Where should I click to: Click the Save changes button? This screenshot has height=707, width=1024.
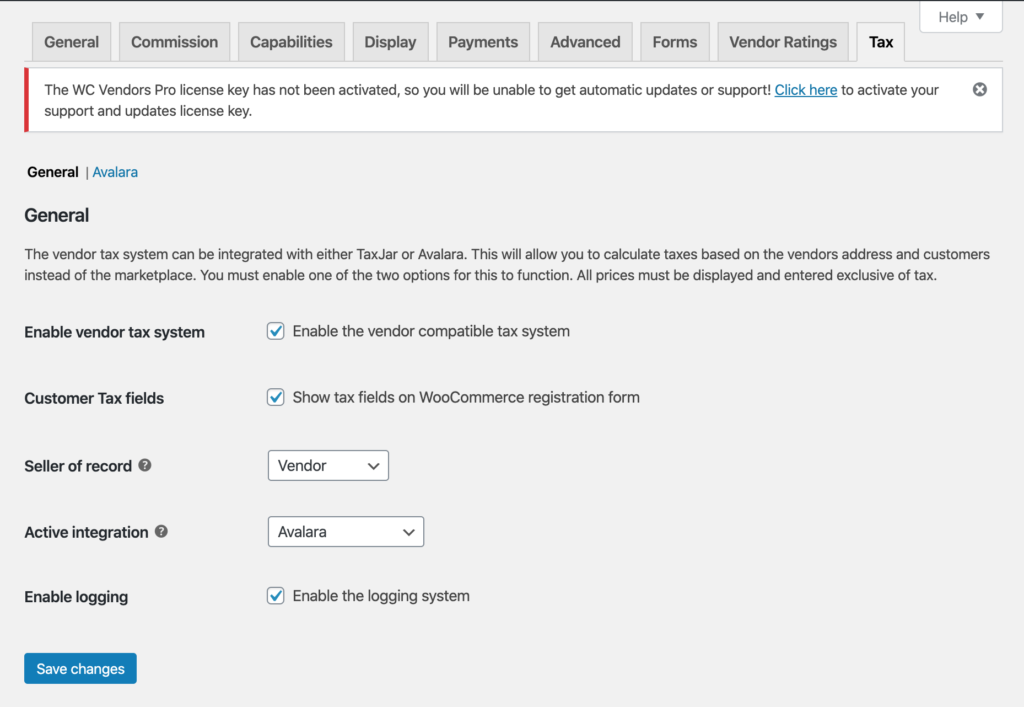80,669
